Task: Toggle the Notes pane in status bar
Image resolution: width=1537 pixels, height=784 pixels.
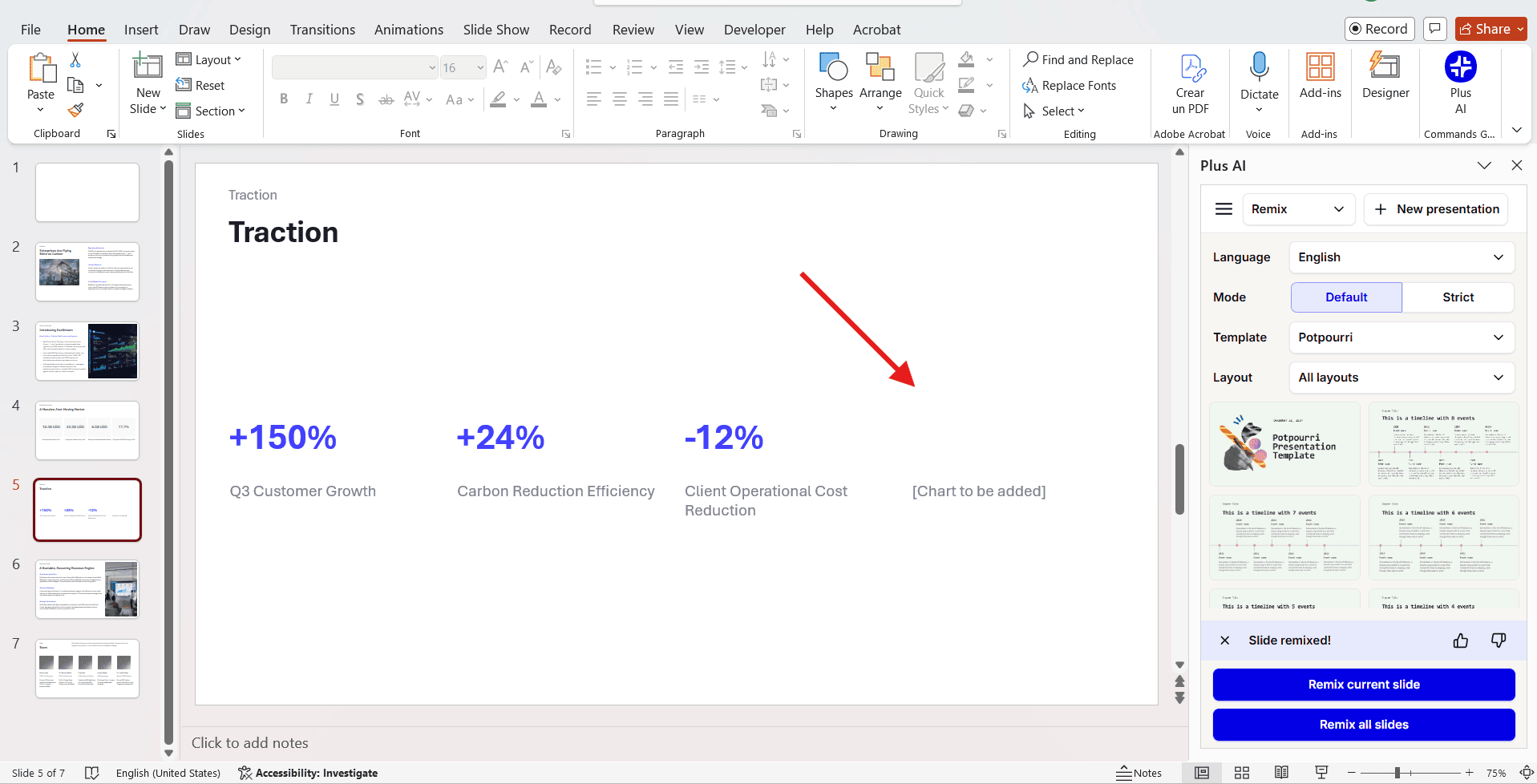Action: coord(1139,773)
